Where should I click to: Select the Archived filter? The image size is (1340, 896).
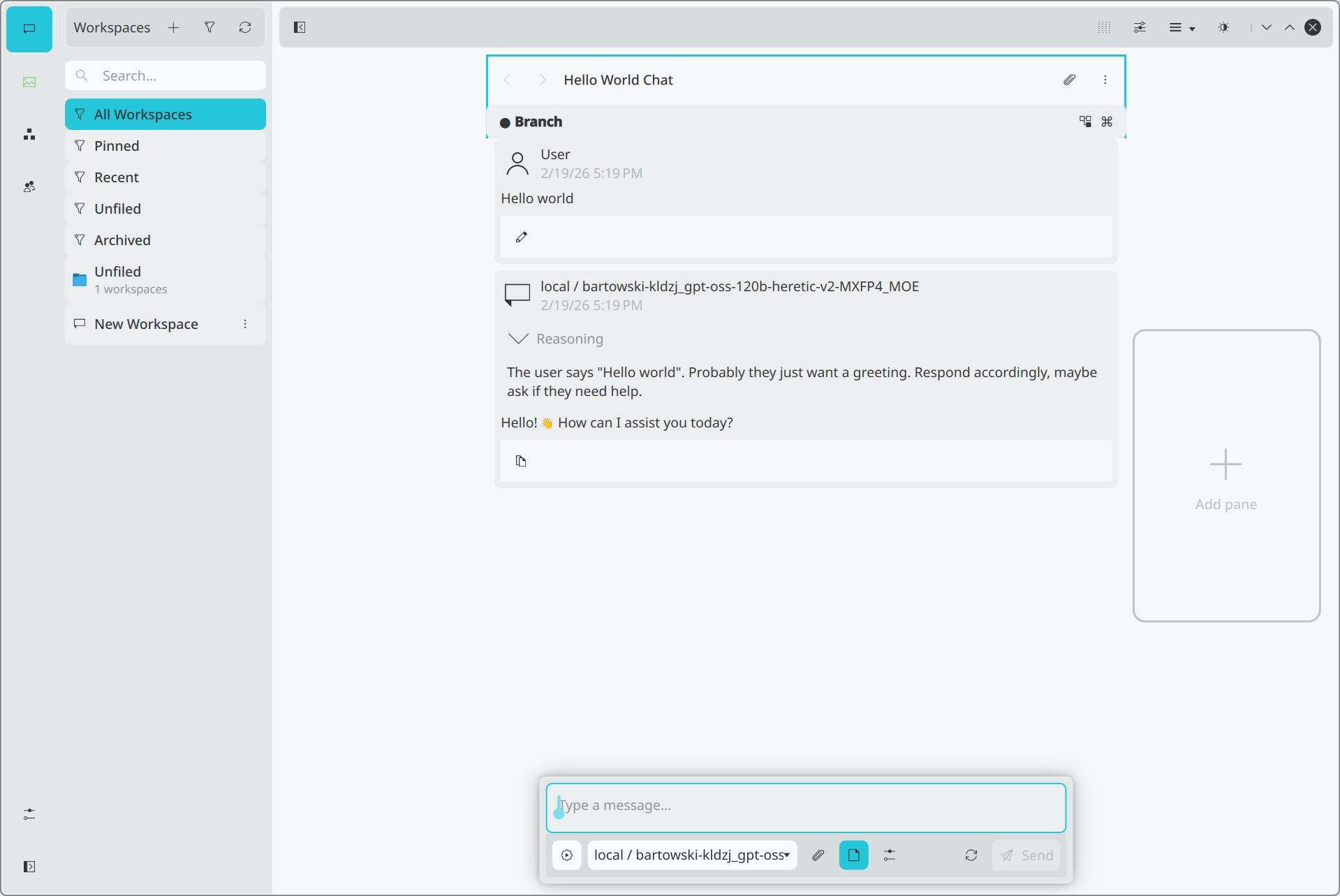(x=165, y=240)
